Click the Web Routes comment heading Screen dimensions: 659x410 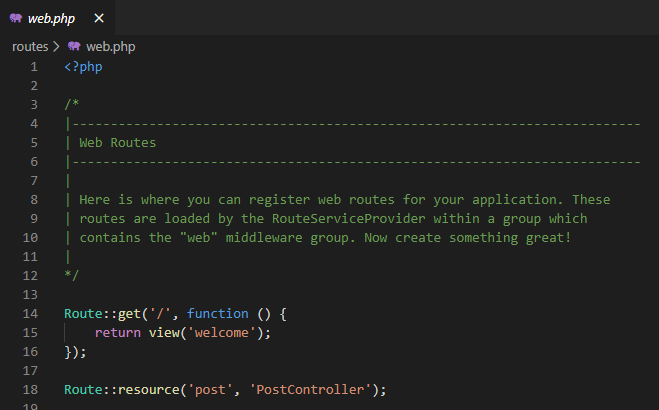coord(117,143)
